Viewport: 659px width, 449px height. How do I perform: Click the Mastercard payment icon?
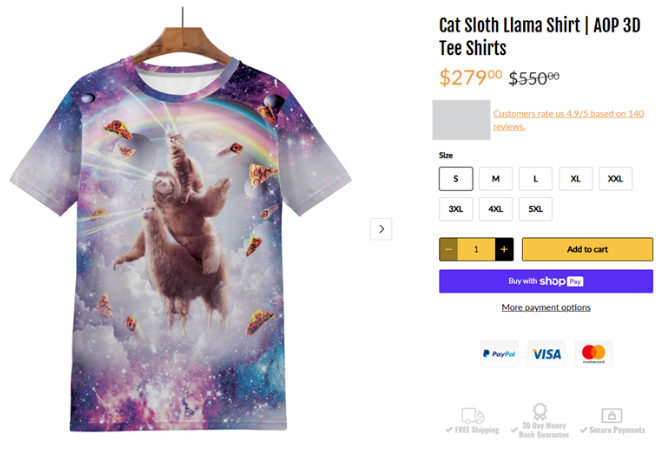coord(593,354)
